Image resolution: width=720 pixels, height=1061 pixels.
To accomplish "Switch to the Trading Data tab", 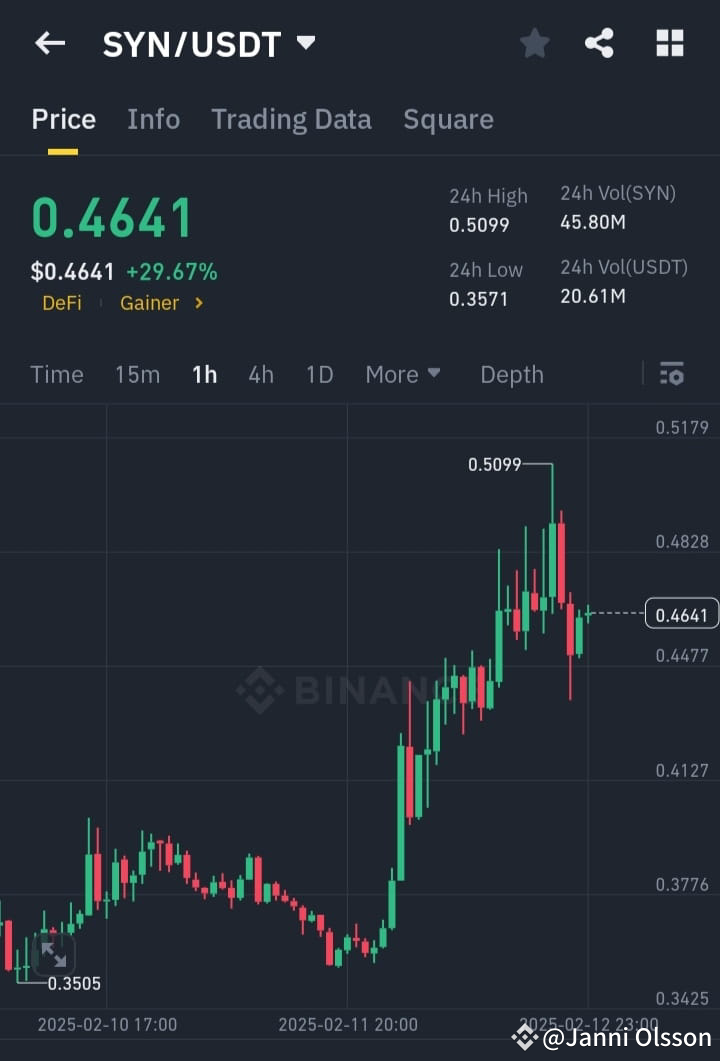I will click(291, 119).
